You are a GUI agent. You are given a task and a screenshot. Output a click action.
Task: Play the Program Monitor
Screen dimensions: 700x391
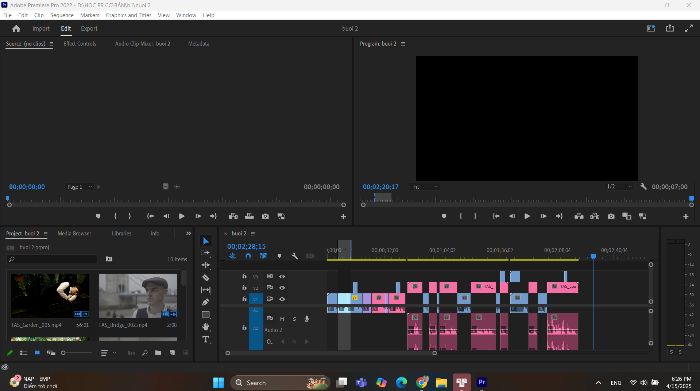pos(527,216)
